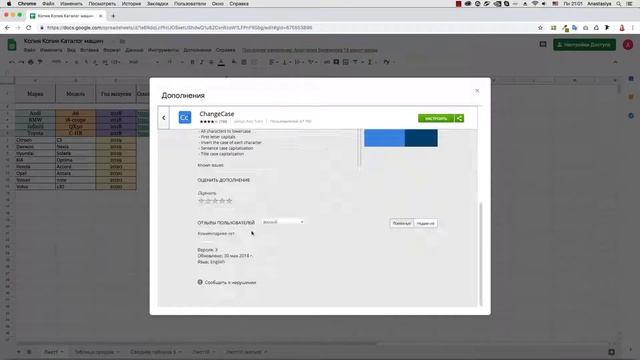
Task: Open the Закладки menu in macOS bar
Action: coord(157,4)
